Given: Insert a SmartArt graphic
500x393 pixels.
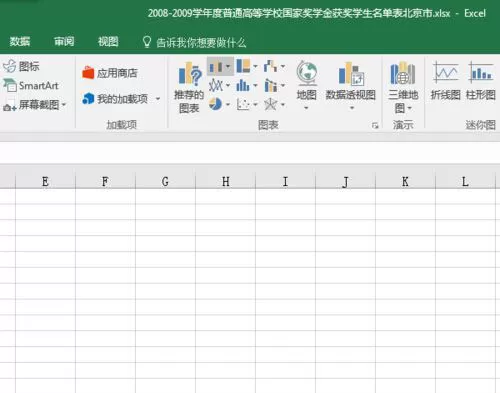Looking at the screenshot, I should [x=31, y=86].
